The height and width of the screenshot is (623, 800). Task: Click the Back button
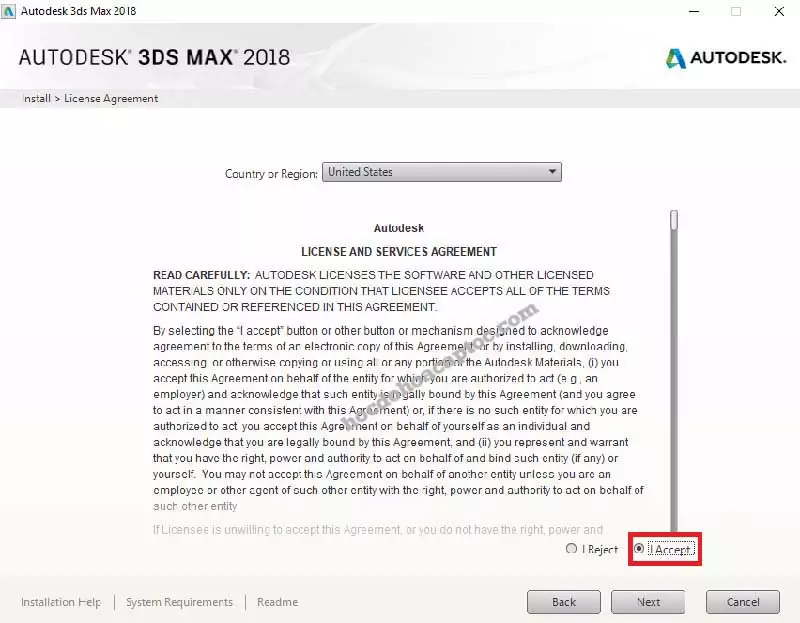click(x=563, y=602)
